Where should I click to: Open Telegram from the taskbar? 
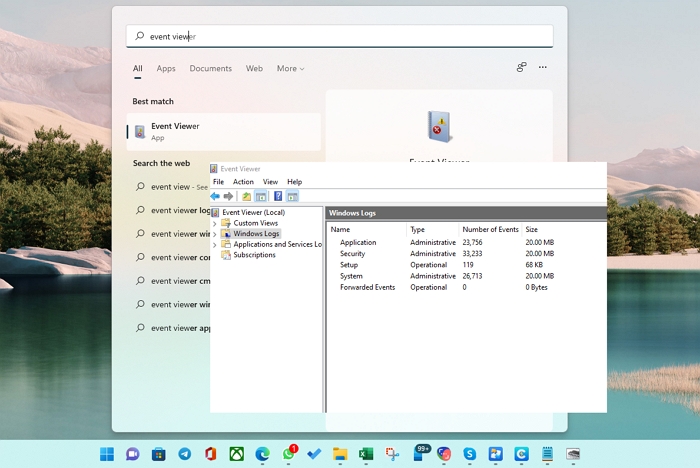[x=184, y=454]
